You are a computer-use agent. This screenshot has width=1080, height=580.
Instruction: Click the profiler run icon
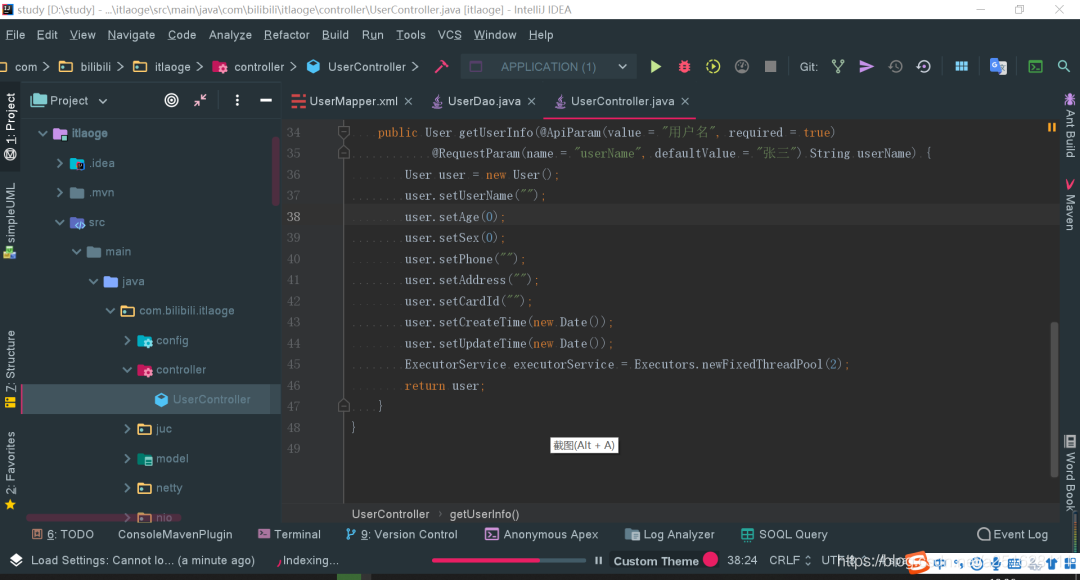click(x=742, y=67)
